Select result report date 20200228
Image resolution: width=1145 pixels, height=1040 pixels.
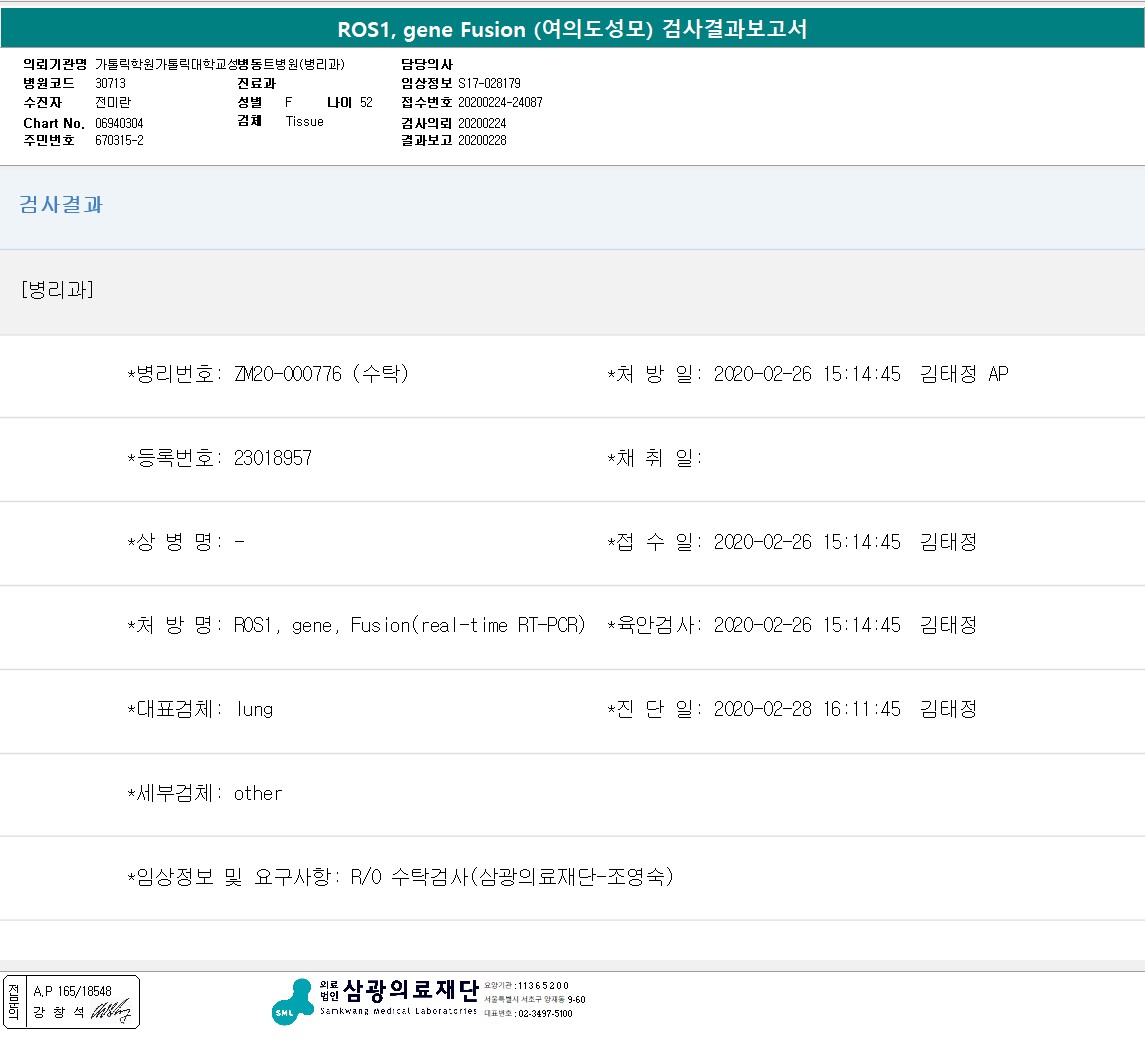[x=482, y=140]
